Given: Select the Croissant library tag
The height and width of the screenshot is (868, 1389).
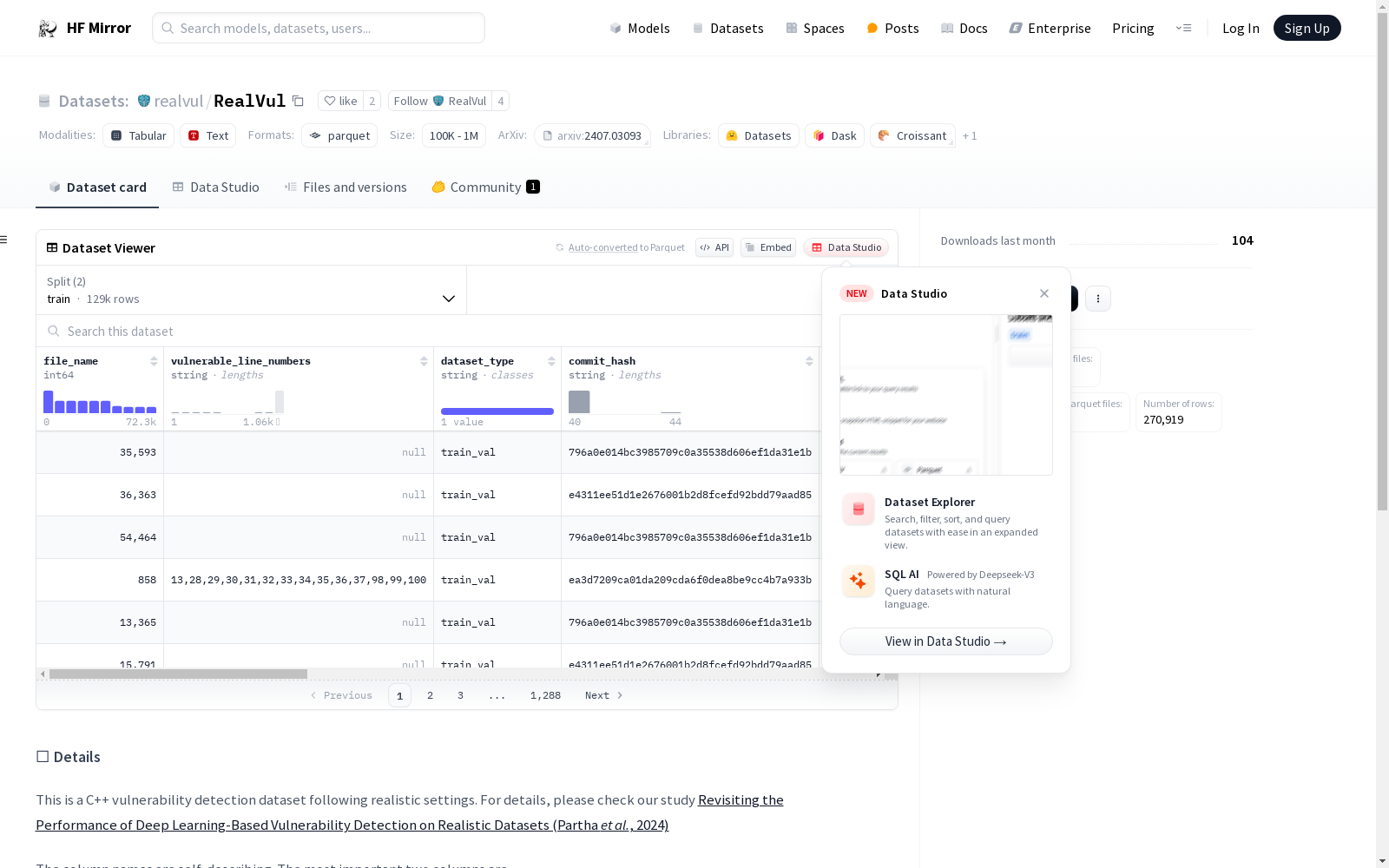Looking at the screenshot, I should tap(912, 135).
